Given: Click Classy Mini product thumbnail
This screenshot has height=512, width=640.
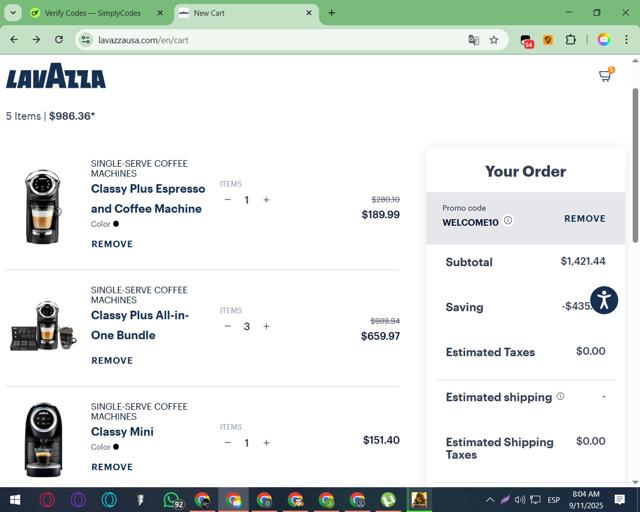Looking at the screenshot, I should [x=43, y=440].
